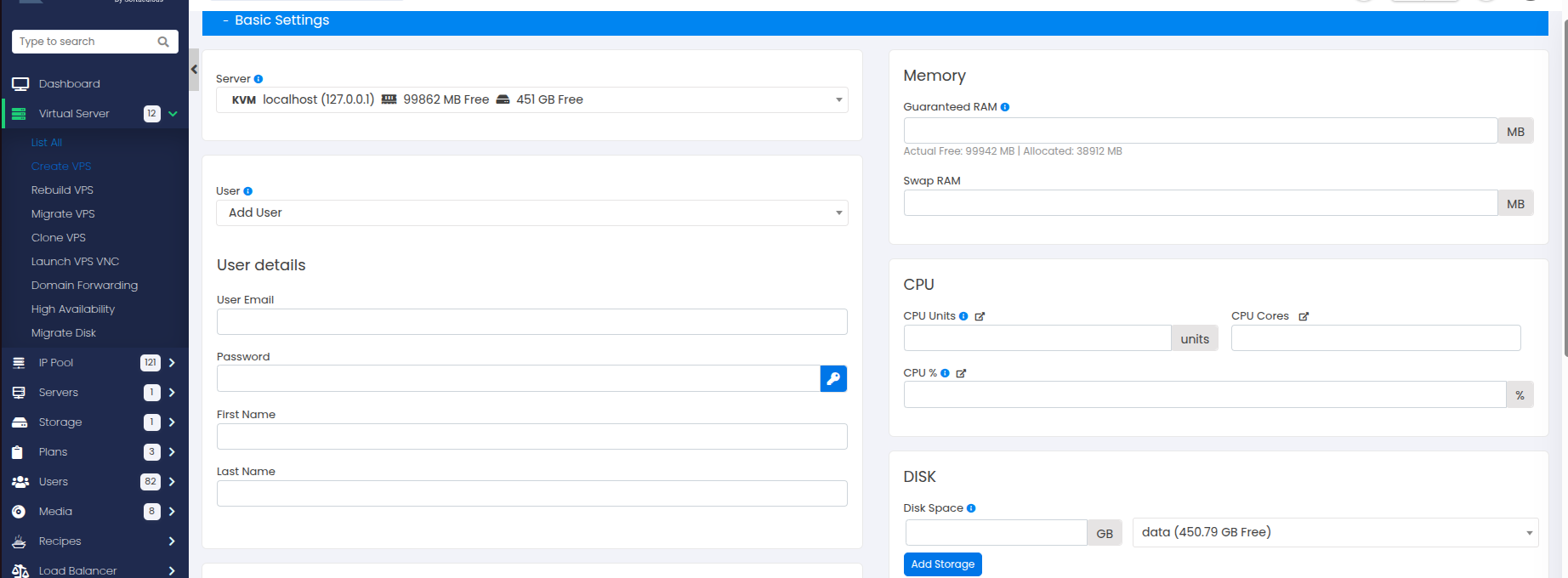Open the external link icon beside CPU Units
The image size is (1568, 578).
coord(980,316)
